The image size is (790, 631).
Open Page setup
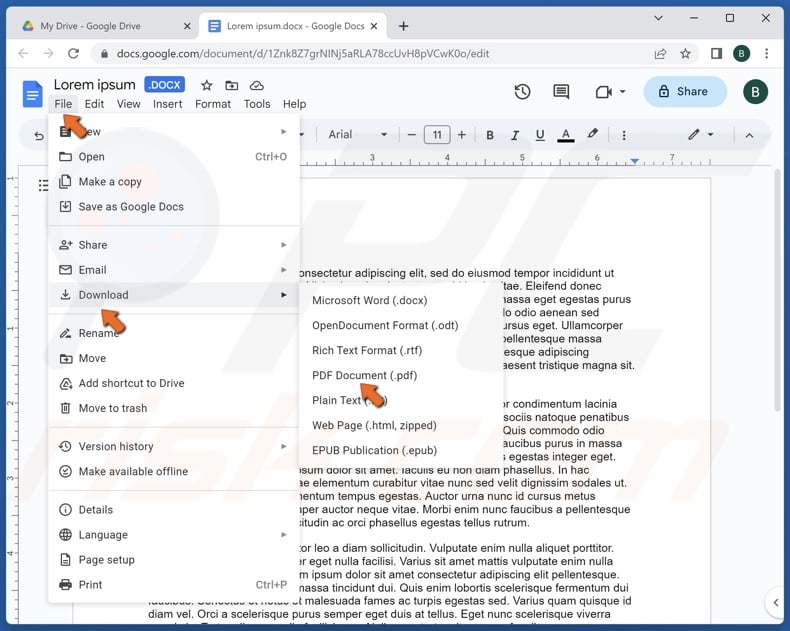click(174, 560)
